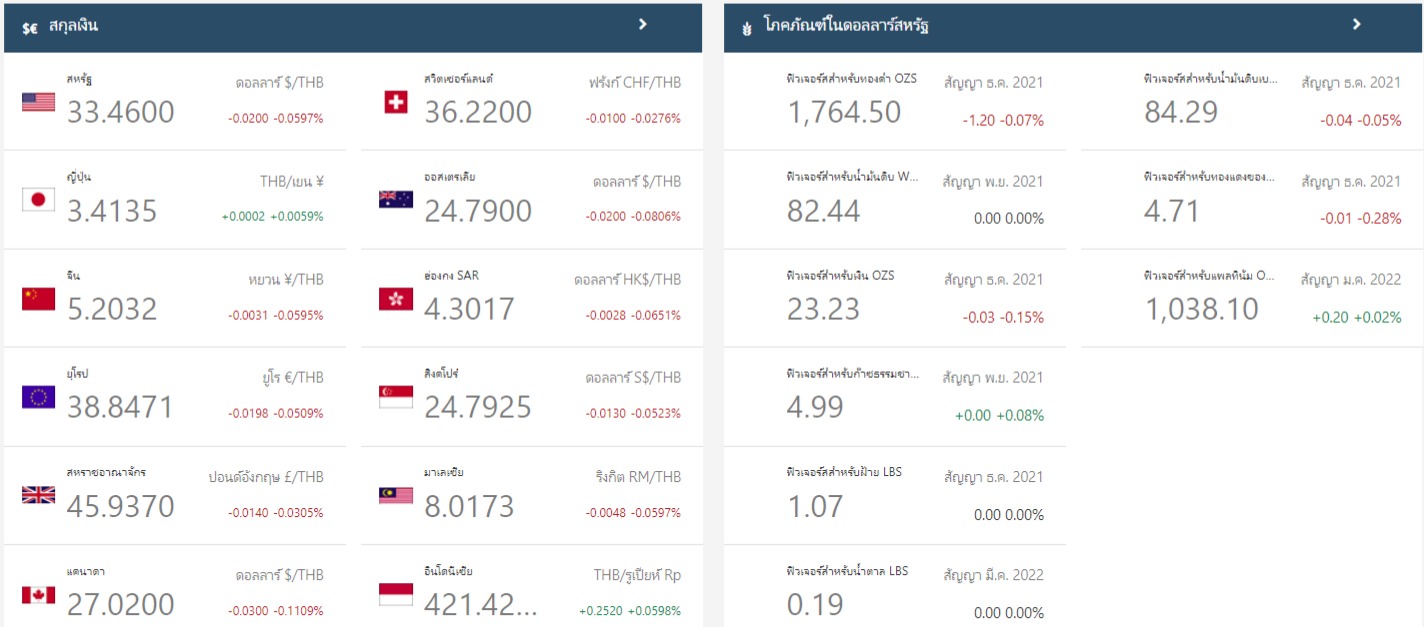
Task: Click the THB/รูเปียห์ Rp pair label
Action: point(637,574)
